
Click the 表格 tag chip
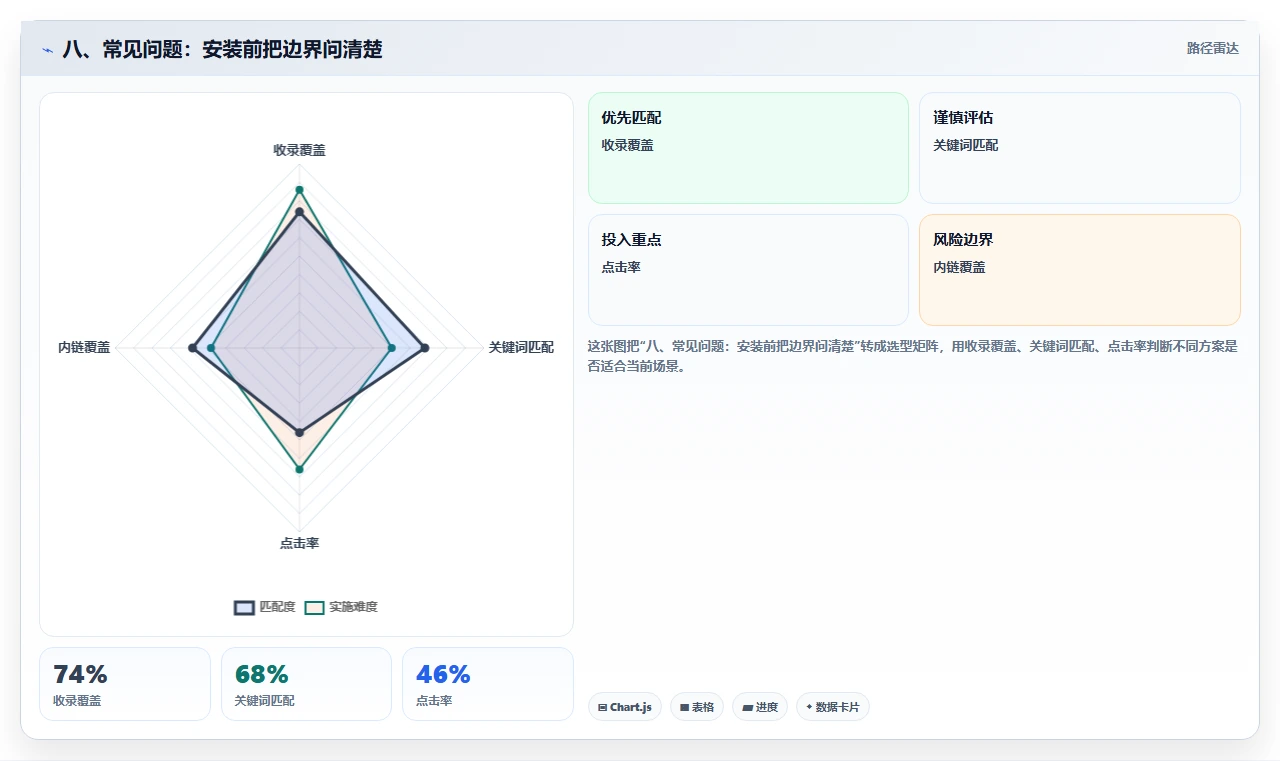[697, 707]
